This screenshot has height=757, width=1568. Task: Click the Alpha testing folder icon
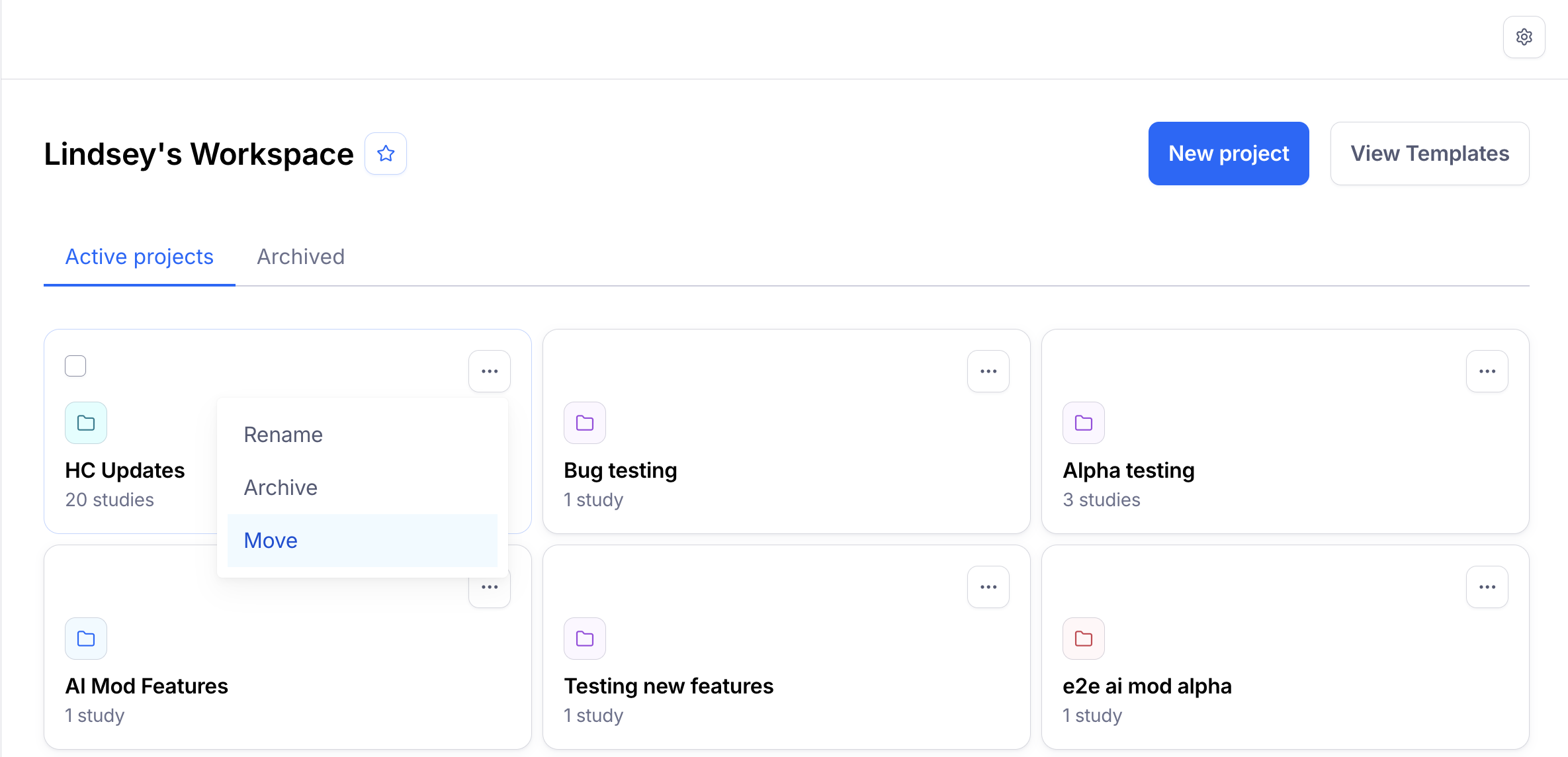click(x=1084, y=423)
